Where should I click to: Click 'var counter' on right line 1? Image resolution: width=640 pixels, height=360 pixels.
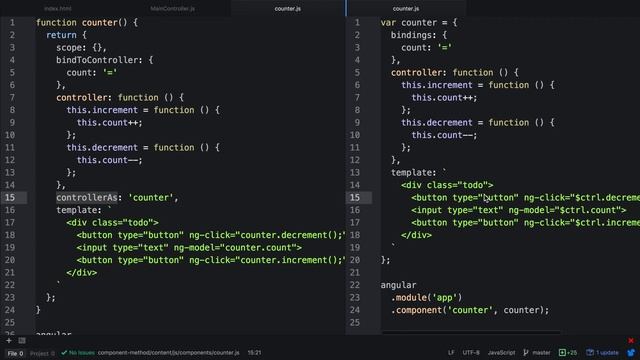(x=409, y=22)
